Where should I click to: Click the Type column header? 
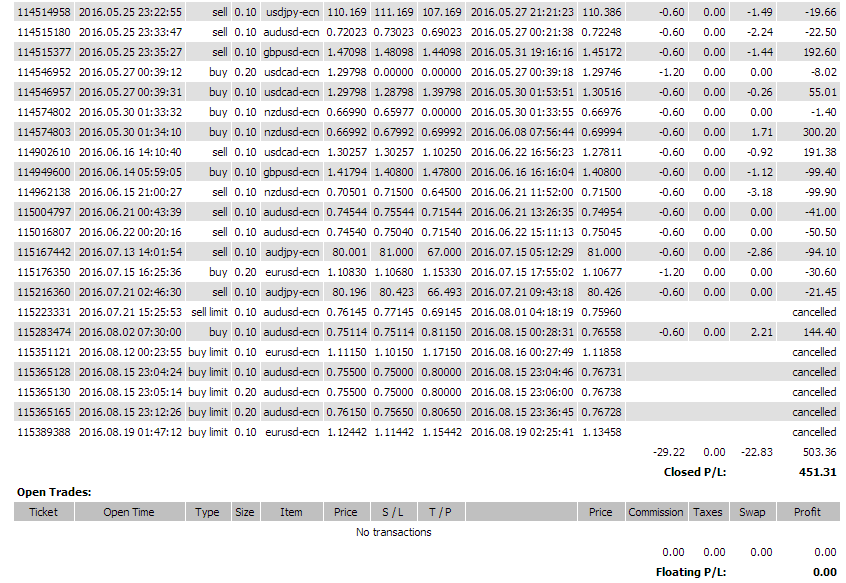click(x=207, y=512)
